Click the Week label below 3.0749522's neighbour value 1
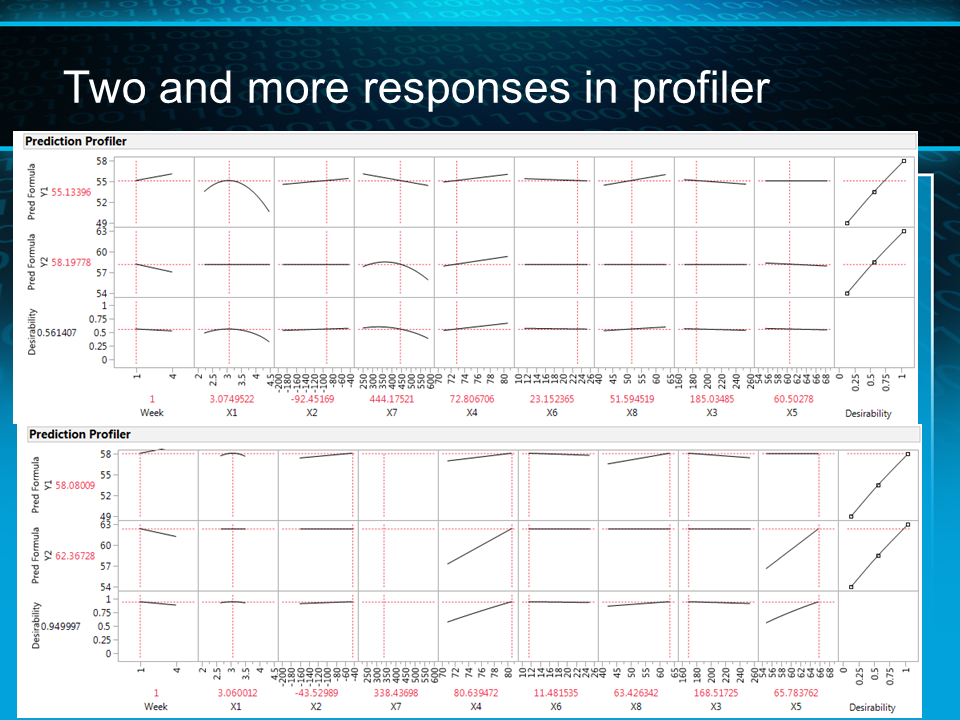 (x=152, y=413)
